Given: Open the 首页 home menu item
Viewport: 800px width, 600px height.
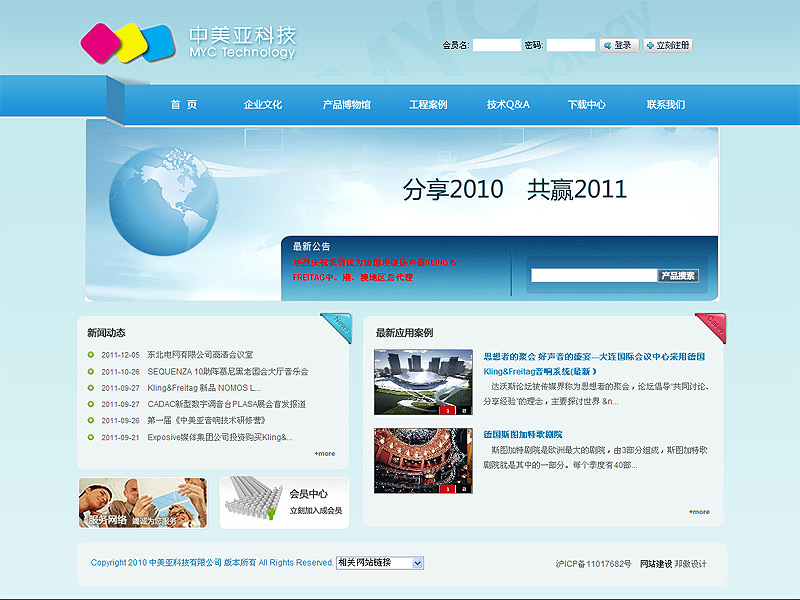Looking at the screenshot, I should pos(183,105).
